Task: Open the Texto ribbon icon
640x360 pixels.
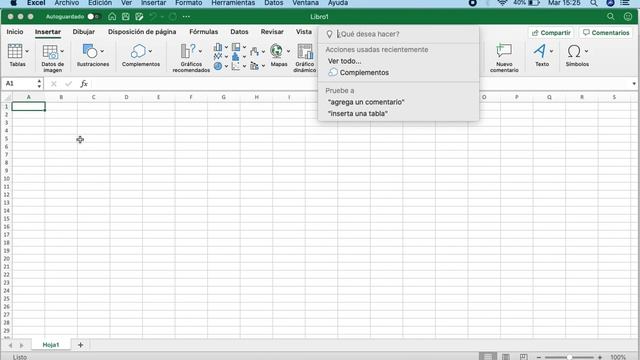Action: [540, 51]
